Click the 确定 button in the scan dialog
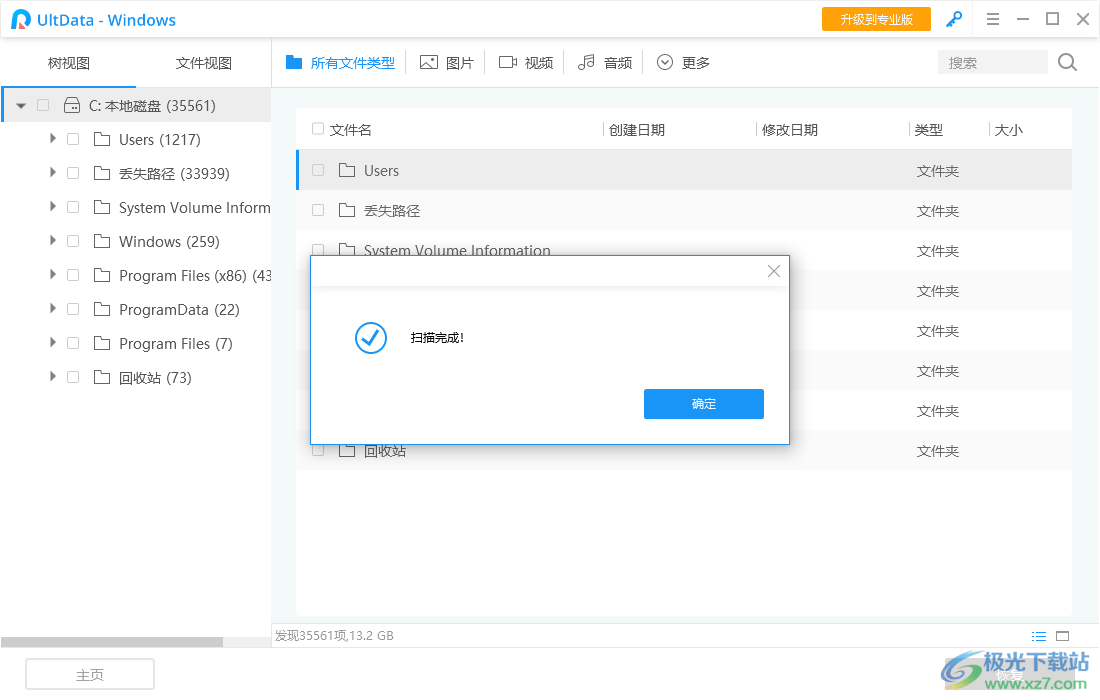1100x700 pixels. point(703,404)
